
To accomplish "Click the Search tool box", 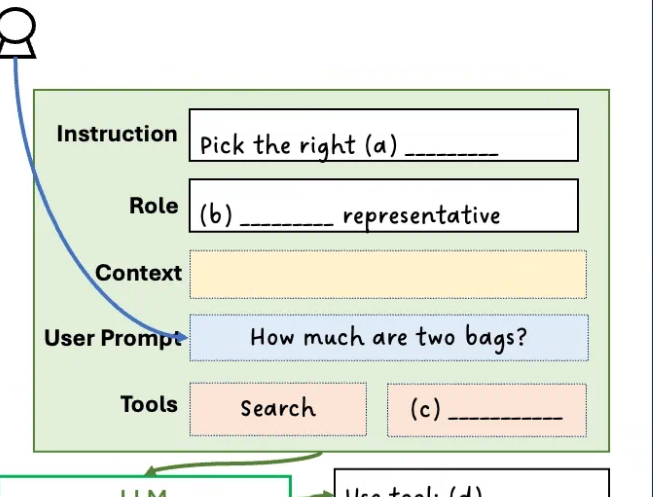I will tap(278, 409).
